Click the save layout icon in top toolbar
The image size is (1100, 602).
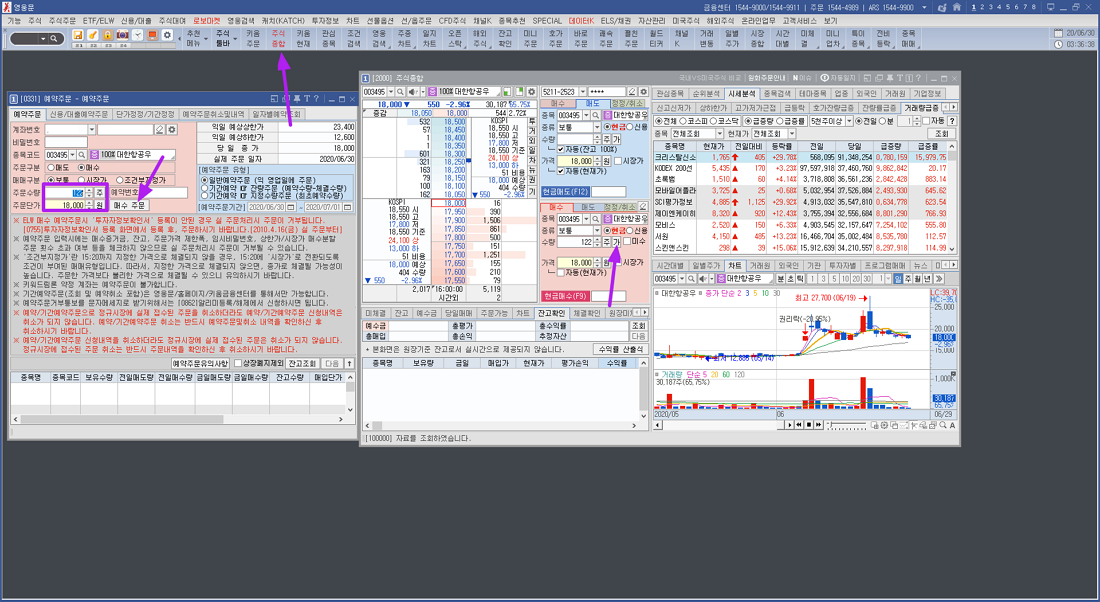(x=78, y=35)
